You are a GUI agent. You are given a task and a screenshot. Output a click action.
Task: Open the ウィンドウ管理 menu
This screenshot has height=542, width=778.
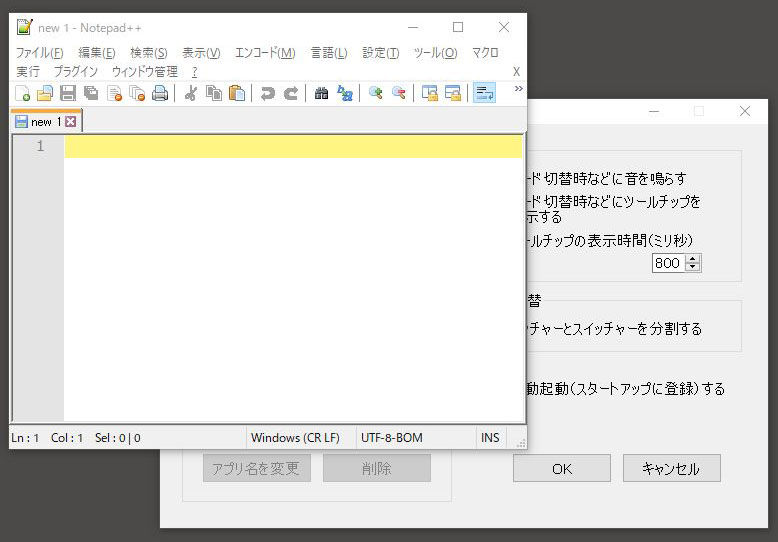pos(145,72)
